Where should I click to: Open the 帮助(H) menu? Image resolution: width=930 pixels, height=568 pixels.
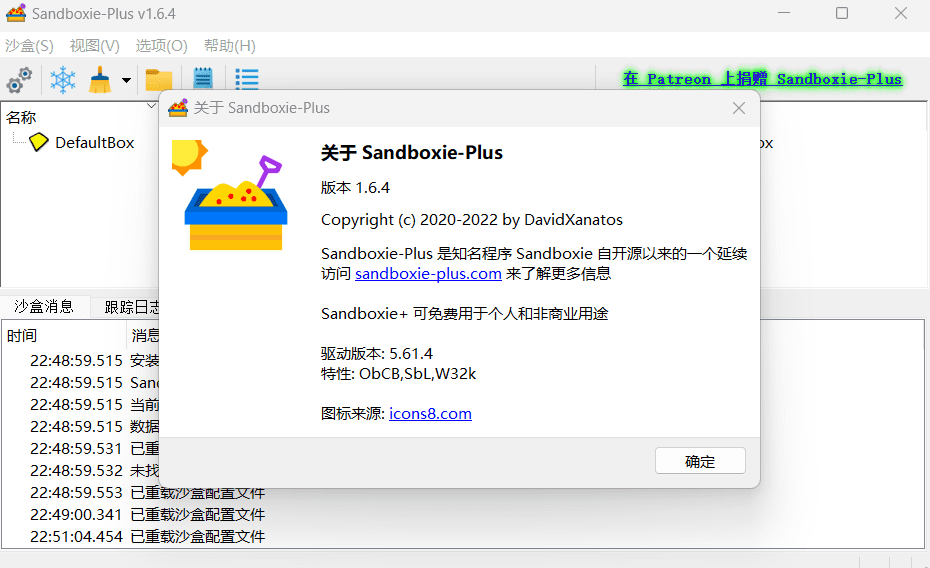(230, 46)
